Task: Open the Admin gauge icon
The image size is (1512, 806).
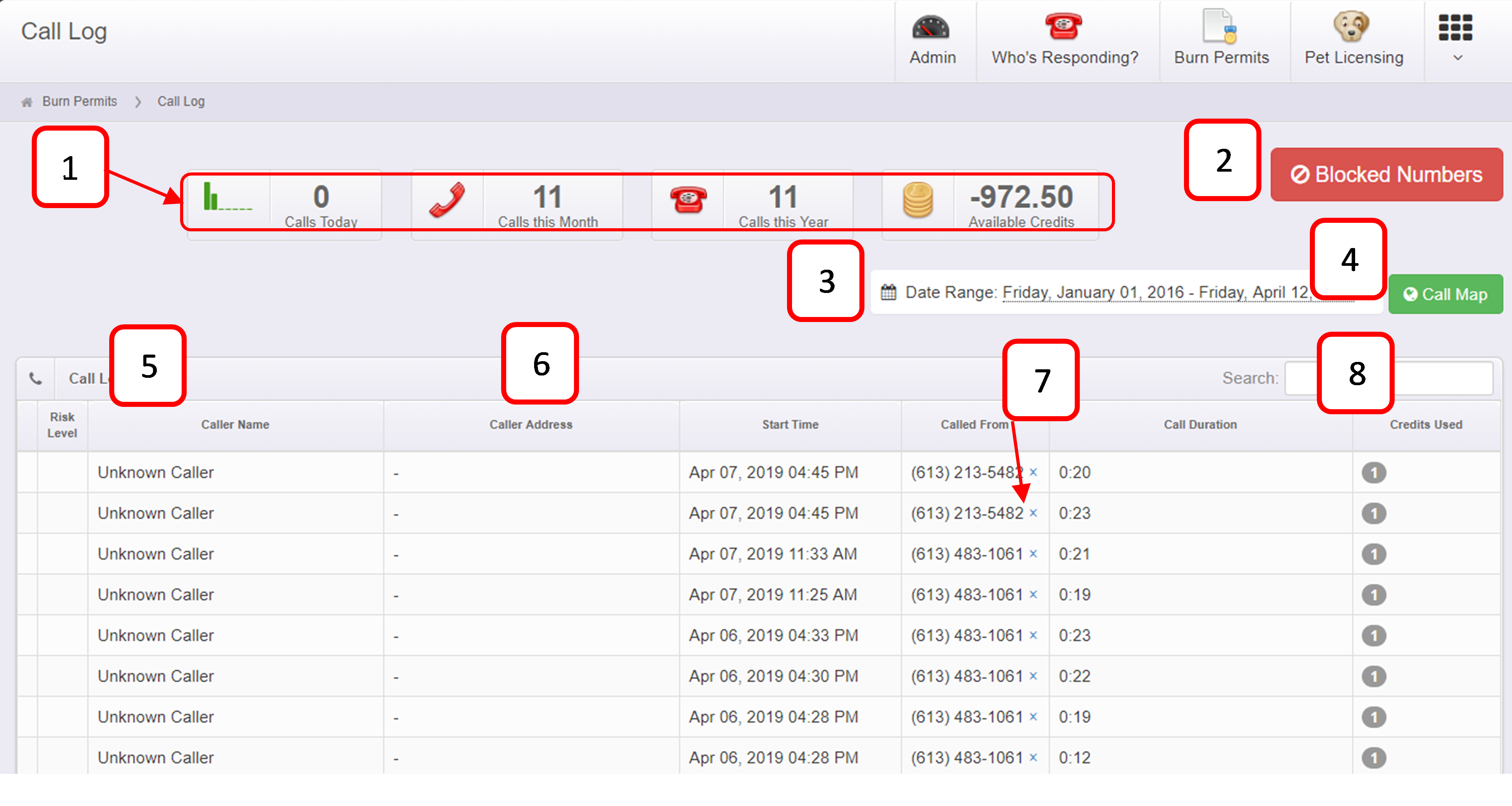Action: [931, 27]
